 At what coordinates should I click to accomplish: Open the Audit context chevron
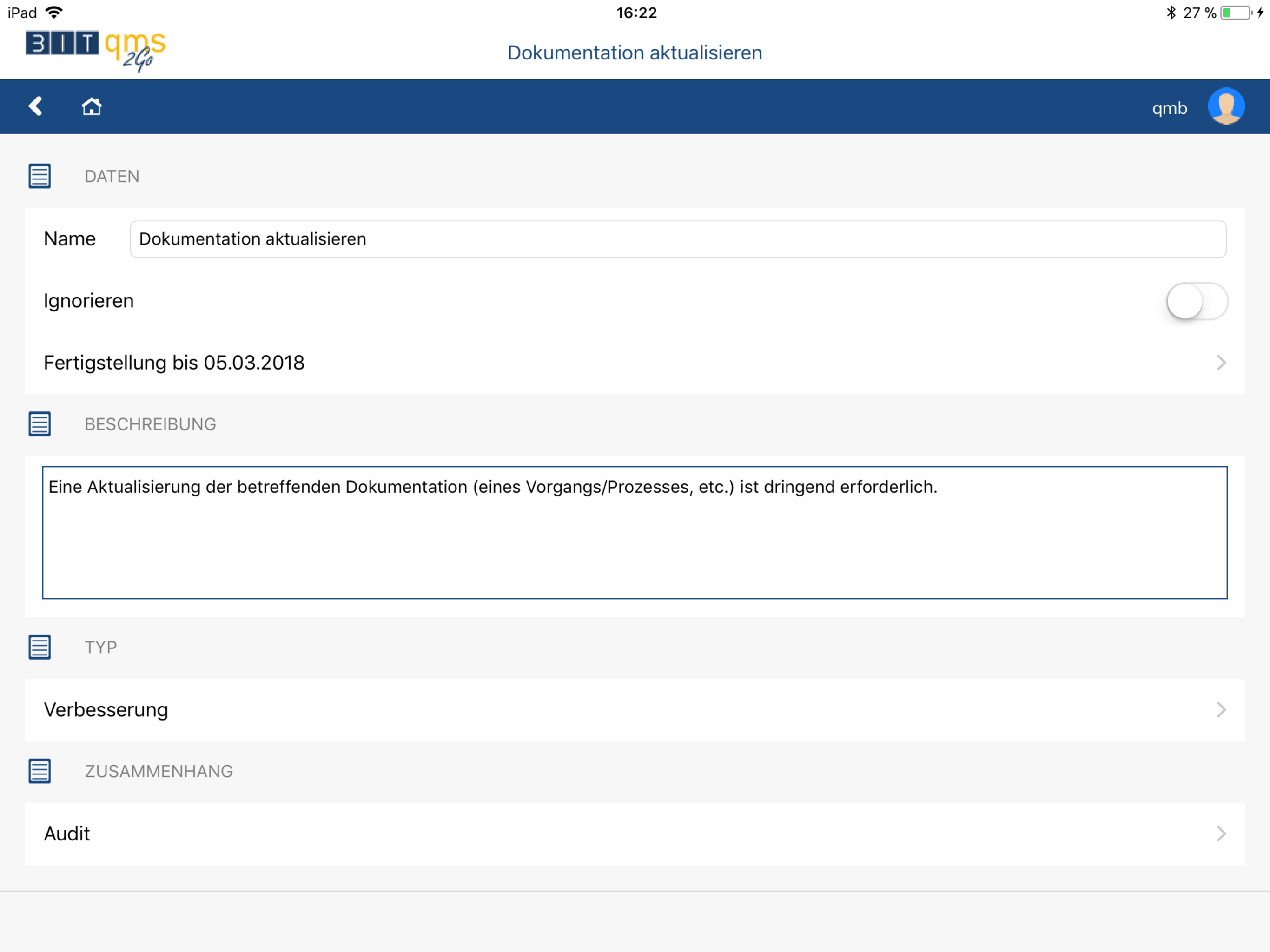click(x=1221, y=834)
